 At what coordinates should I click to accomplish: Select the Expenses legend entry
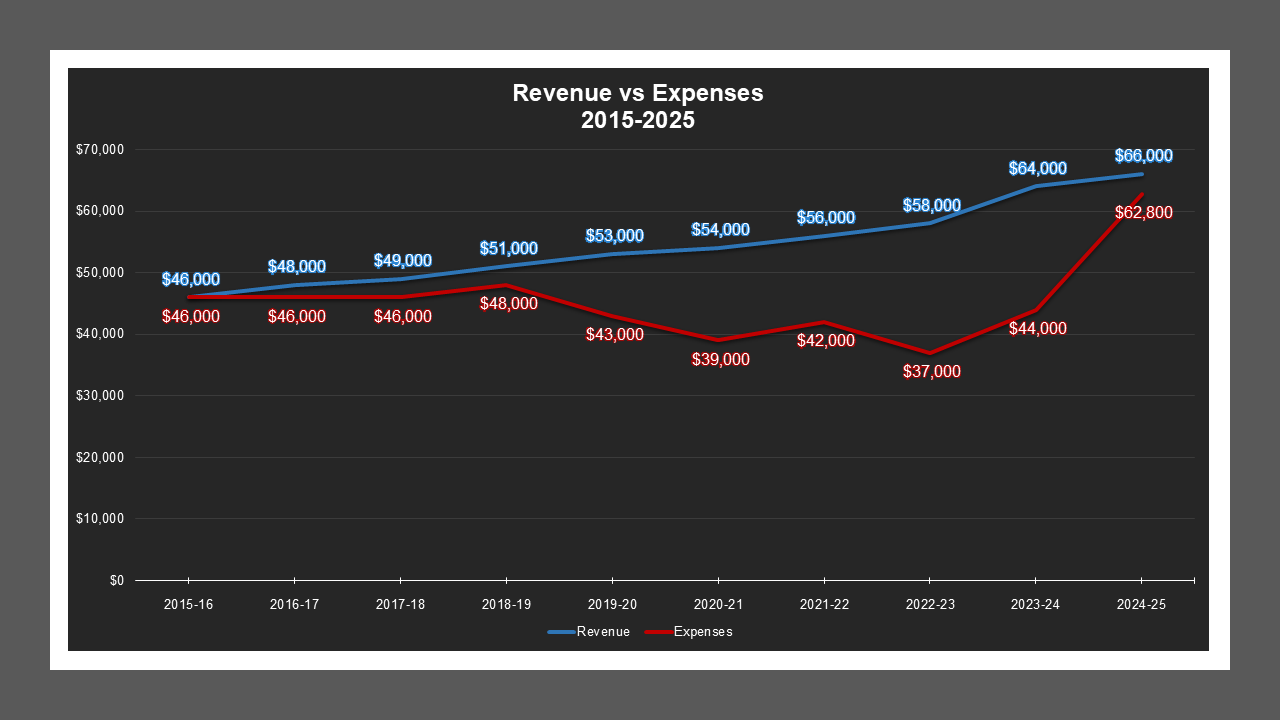click(x=704, y=631)
